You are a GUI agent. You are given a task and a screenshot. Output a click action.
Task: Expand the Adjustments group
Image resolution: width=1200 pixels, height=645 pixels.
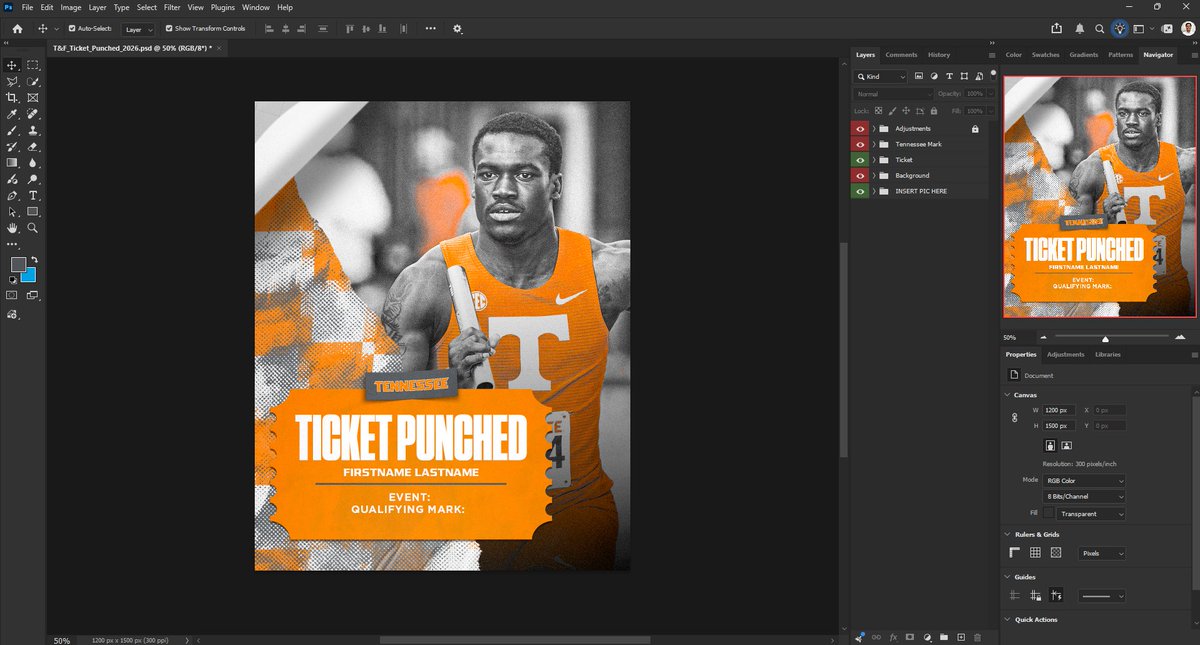click(x=874, y=129)
